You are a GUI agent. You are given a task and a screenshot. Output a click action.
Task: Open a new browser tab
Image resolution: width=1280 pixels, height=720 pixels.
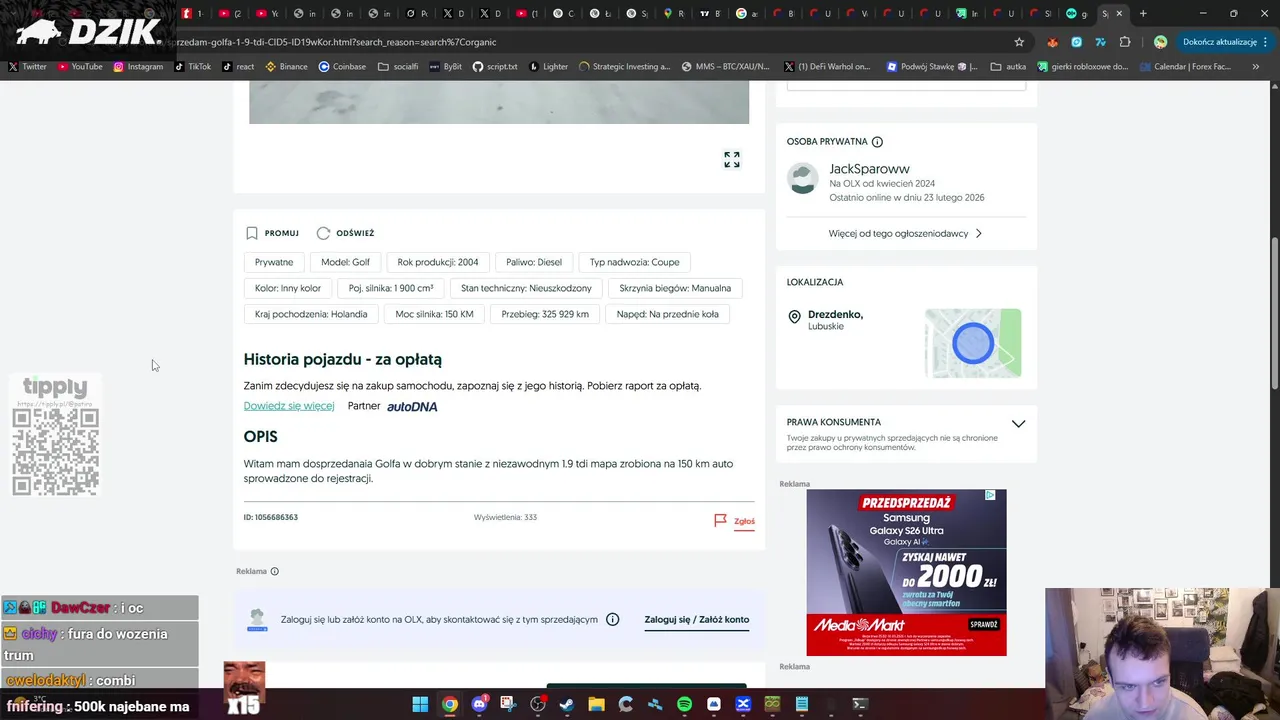pos(1143,13)
